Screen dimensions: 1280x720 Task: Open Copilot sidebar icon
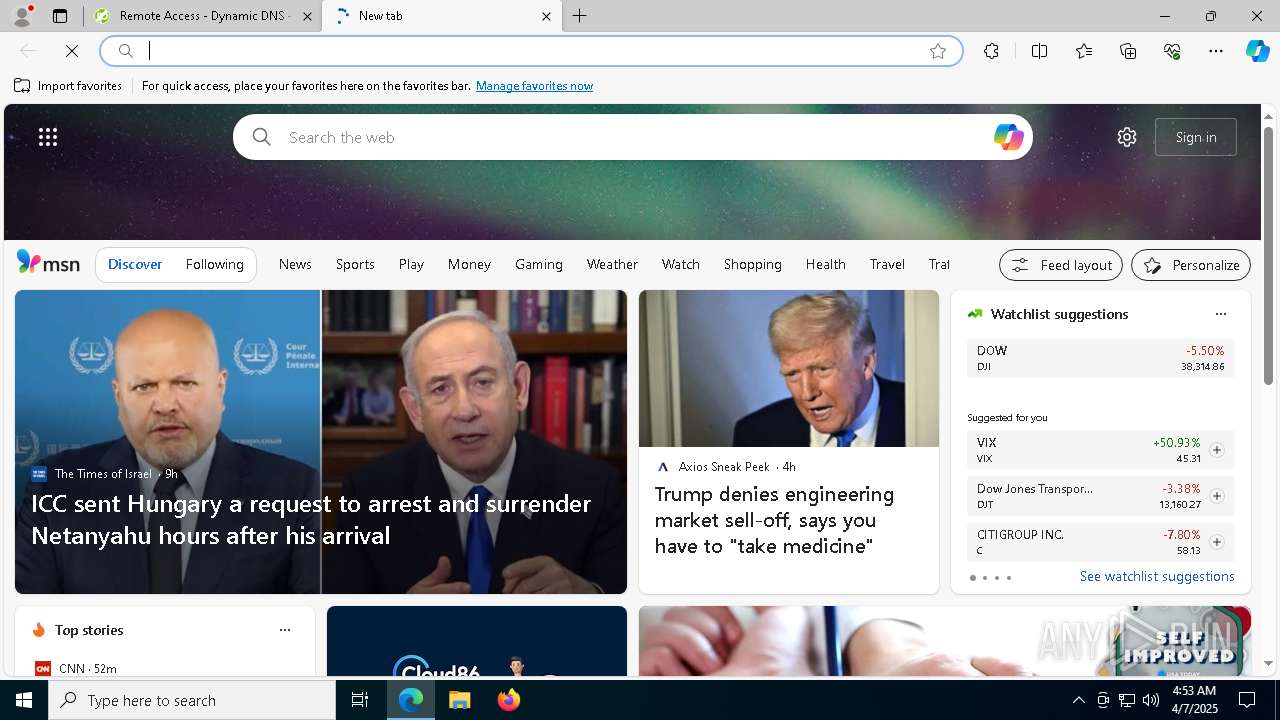click(x=1257, y=51)
